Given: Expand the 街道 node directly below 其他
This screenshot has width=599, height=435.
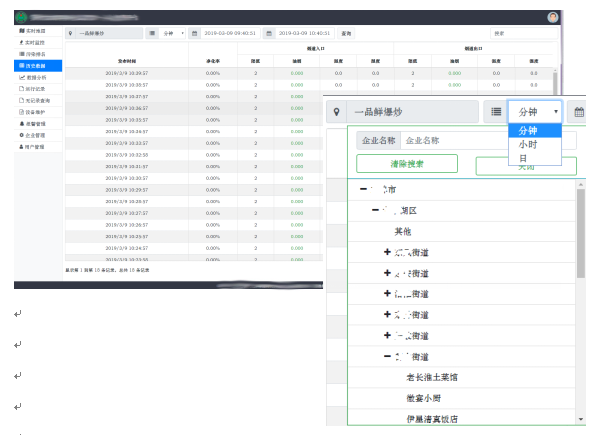Looking at the screenshot, I should [387, 252].
